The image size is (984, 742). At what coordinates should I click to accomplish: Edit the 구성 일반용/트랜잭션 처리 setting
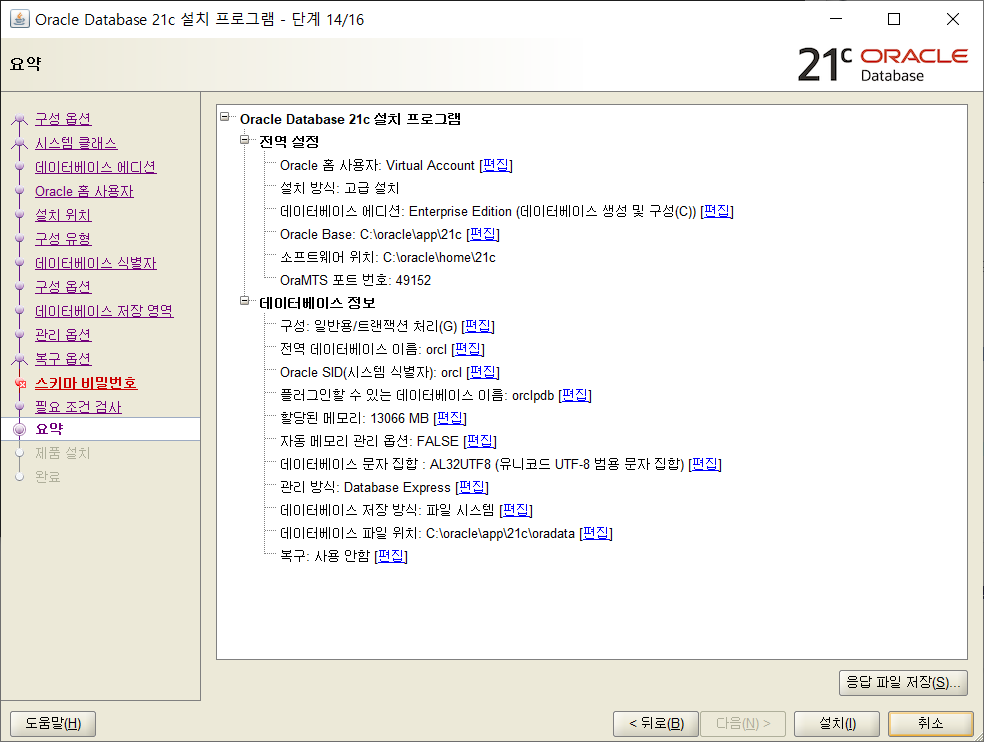point(478,326)
